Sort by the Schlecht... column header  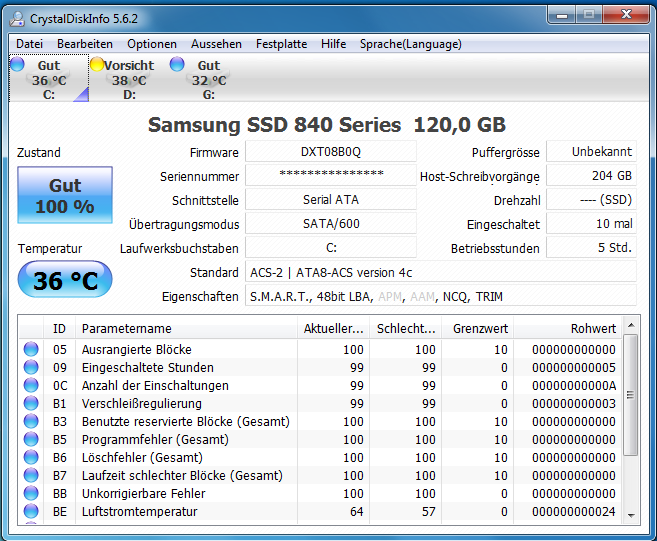pyautogui.click(x=405, y=328)
